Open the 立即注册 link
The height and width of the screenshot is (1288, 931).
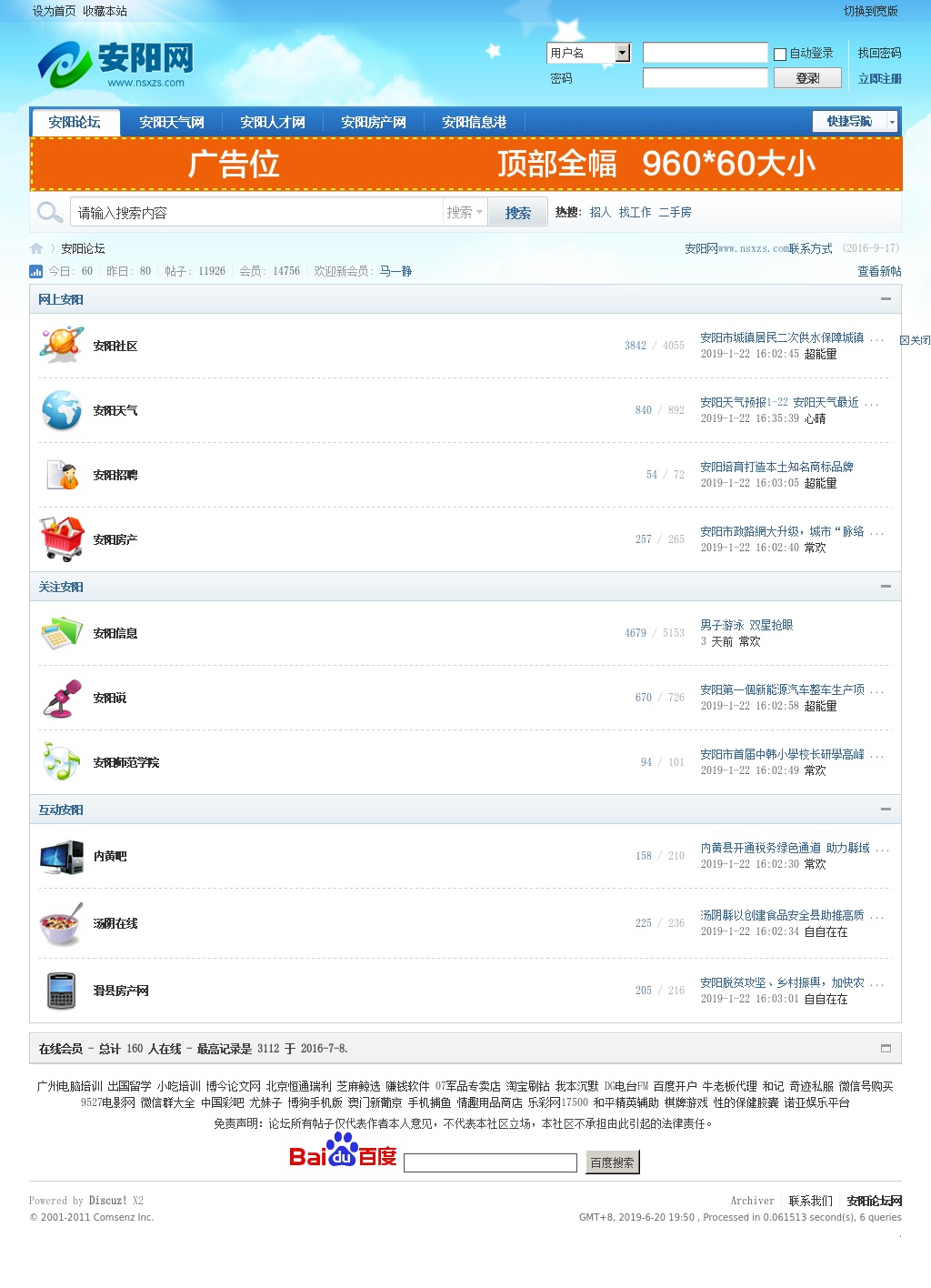tap(880, 78)
